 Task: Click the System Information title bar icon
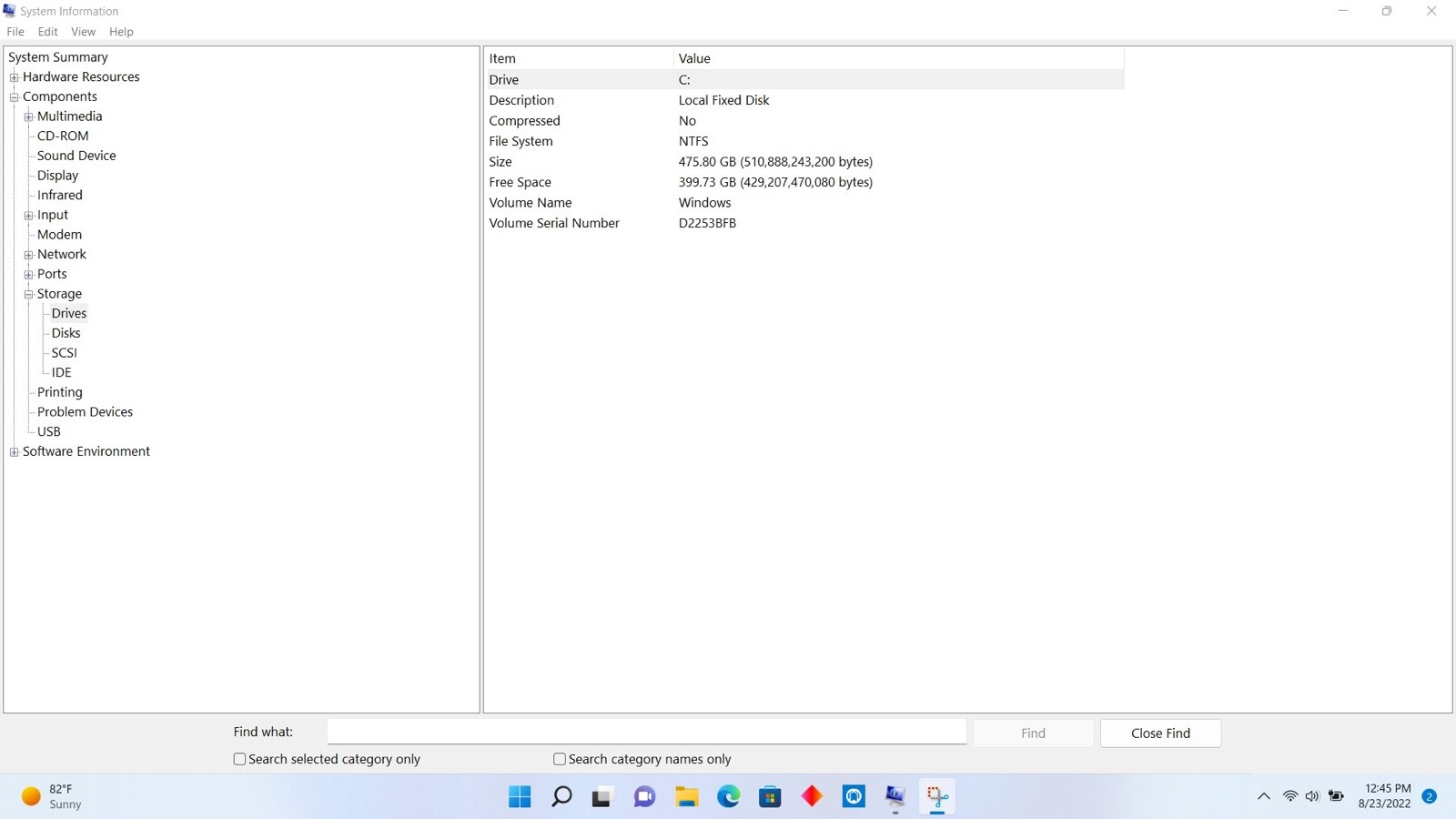coord(9,11)
